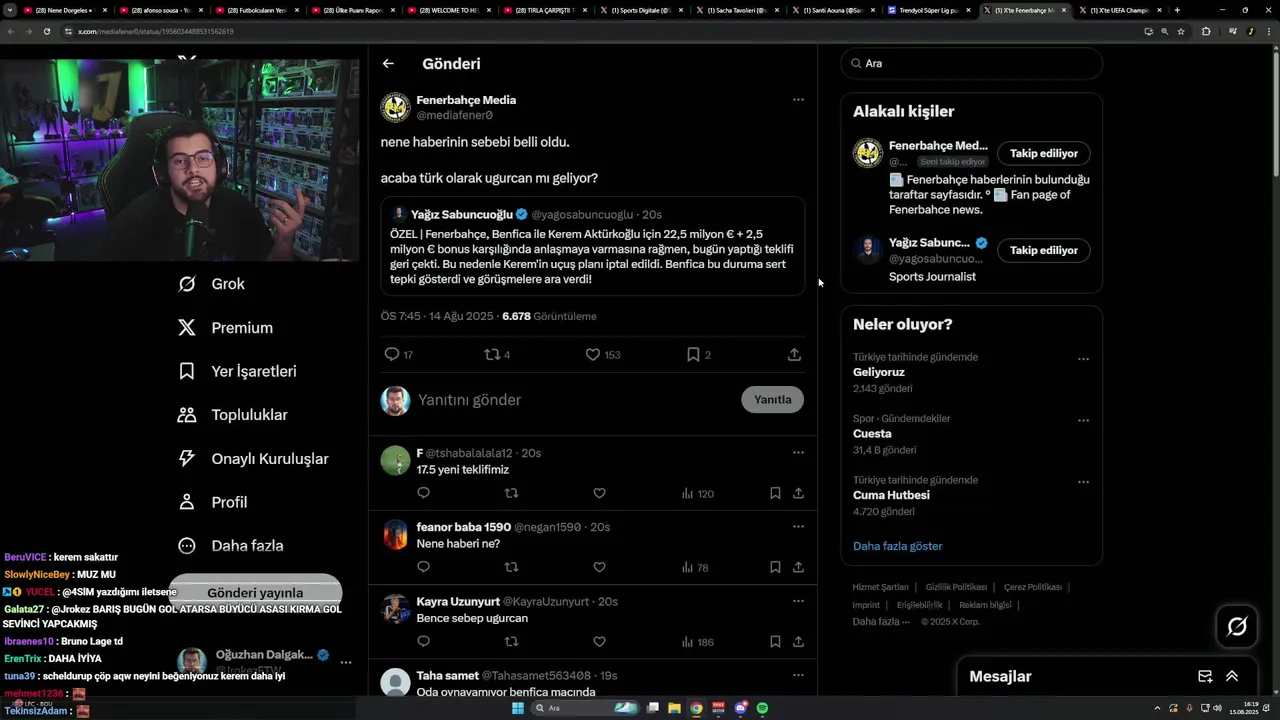View stats of '17.5 yeni teklifimiz' with 120 views

[x=698, y=493]
